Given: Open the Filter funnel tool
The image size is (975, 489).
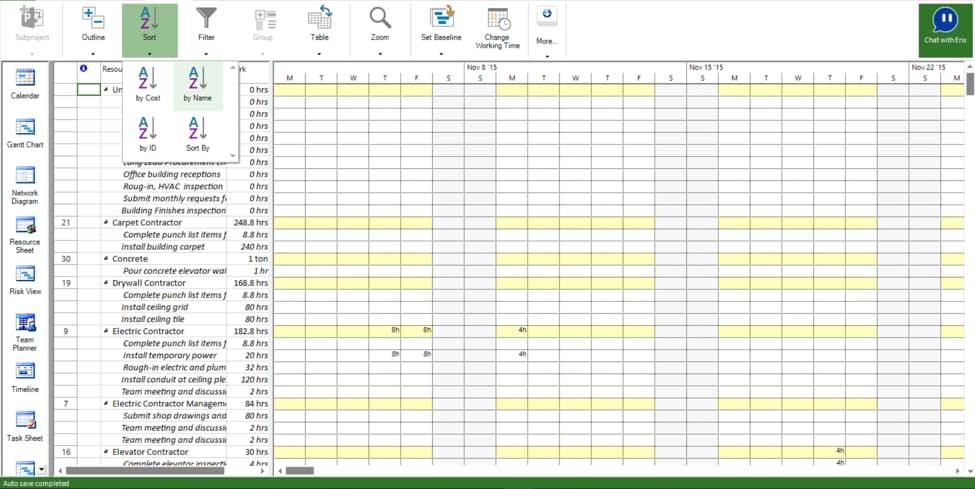Looking at the screenshot, I should (x=206, y=24).
